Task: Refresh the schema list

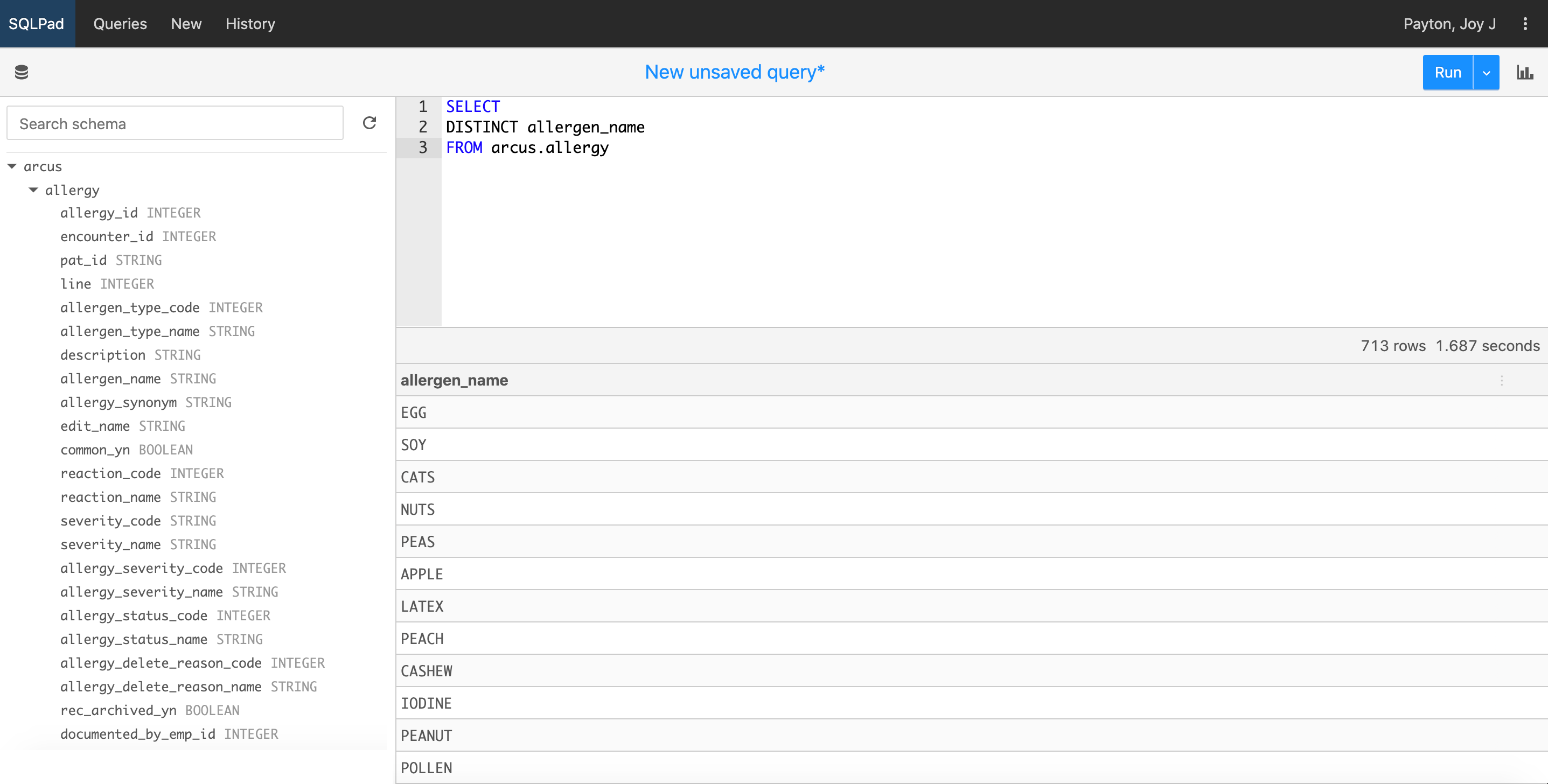Action: click(x=369, y=123)
